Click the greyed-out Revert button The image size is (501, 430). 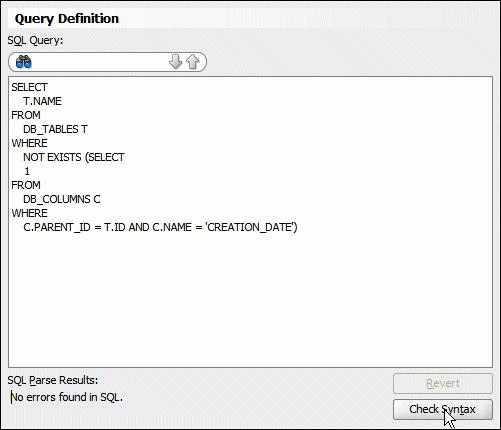pyautogui.click(x=443, y=383)
